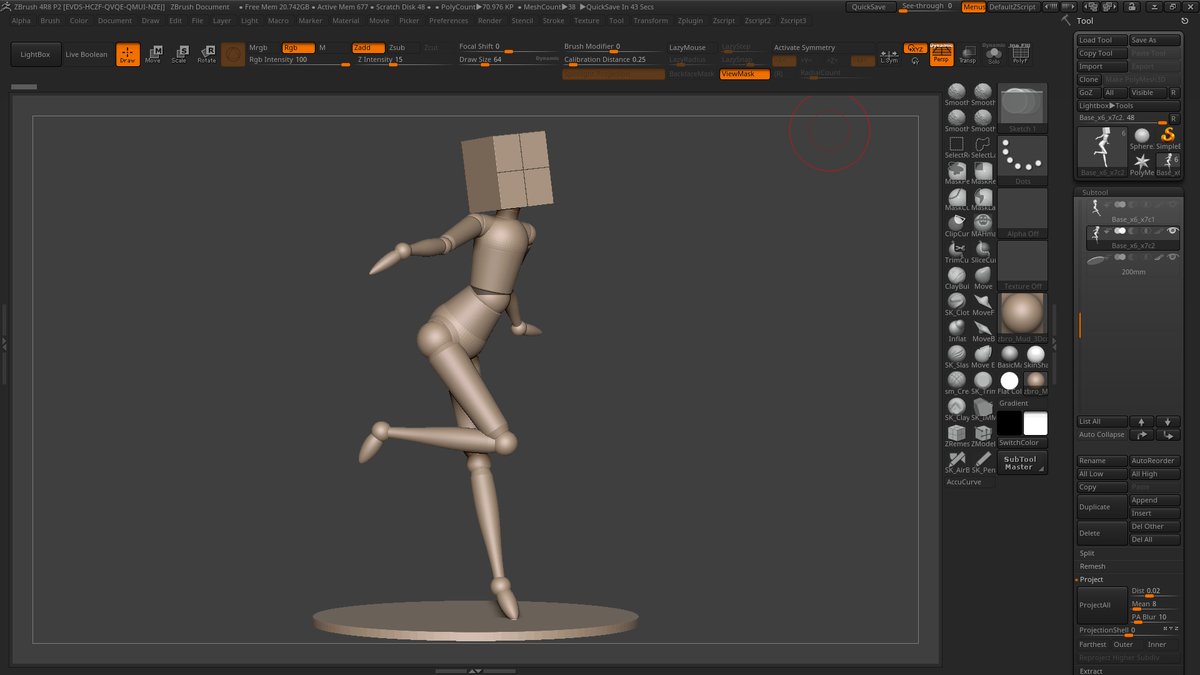Select the Draw mode icon
Image resolution: width=1200 pixels, height=675 pixels.
(127, 55)
